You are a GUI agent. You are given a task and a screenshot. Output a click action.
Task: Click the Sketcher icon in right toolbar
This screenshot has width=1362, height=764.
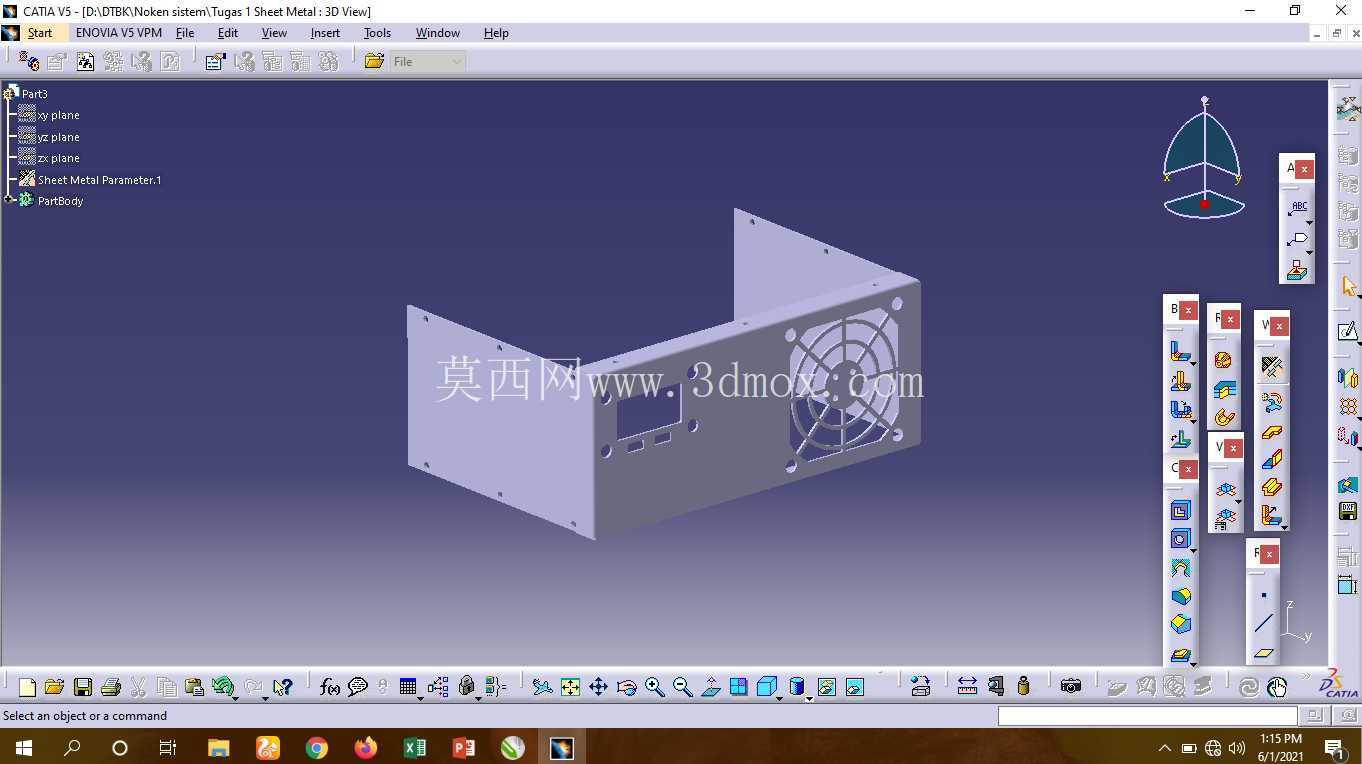click(x=1349, y=331)
